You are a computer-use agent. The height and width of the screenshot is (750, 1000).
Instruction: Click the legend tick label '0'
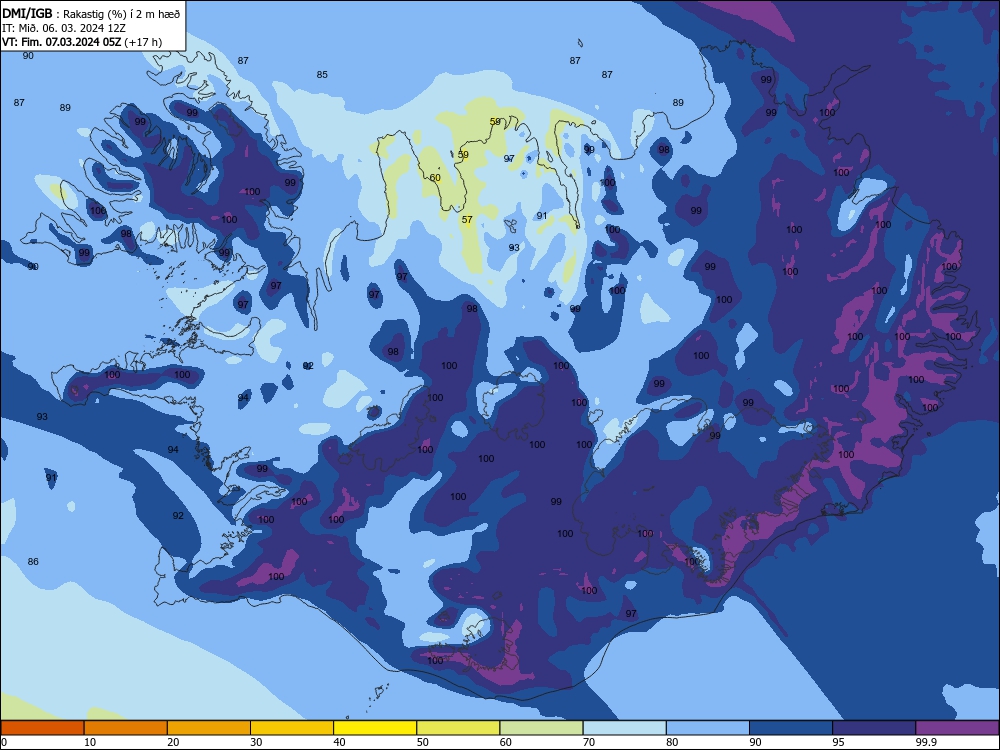3,742
